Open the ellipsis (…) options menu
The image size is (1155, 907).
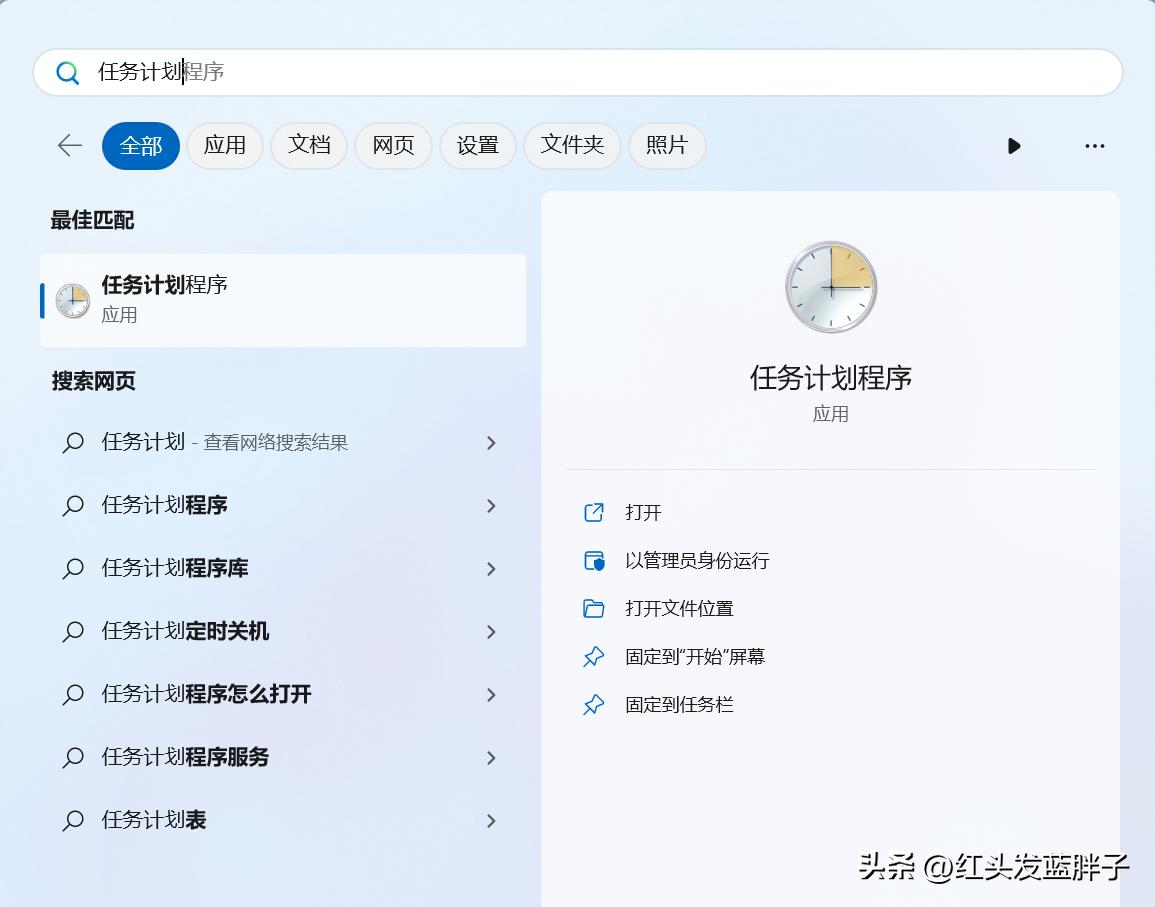pos(1094,146)
